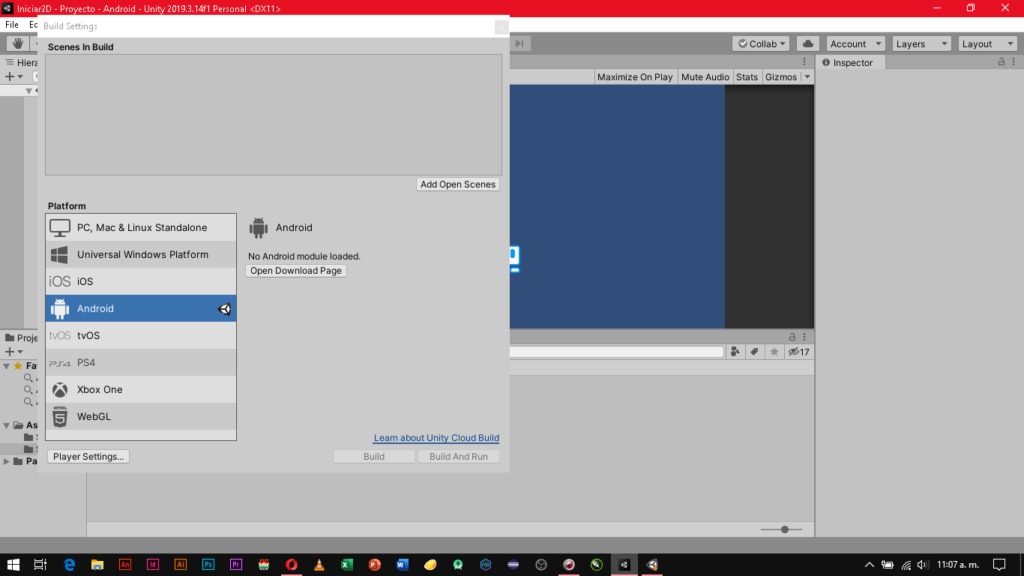The height and width of the screenshot is (576, 1024).
Task: Click the volume icon in system tray
Action: tap(922, 565)
